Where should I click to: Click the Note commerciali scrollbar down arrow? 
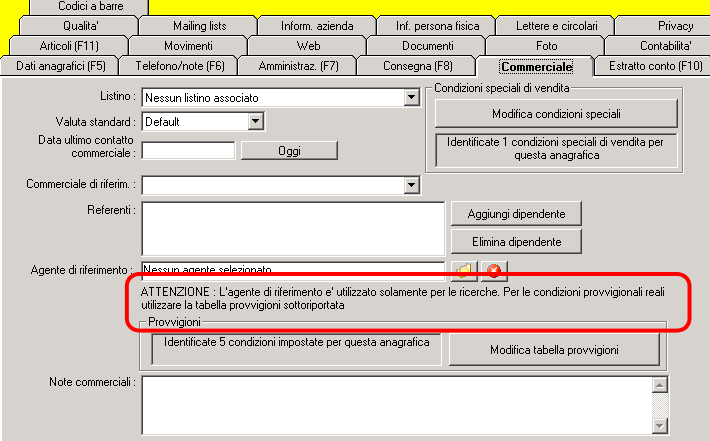pos(660,426)
